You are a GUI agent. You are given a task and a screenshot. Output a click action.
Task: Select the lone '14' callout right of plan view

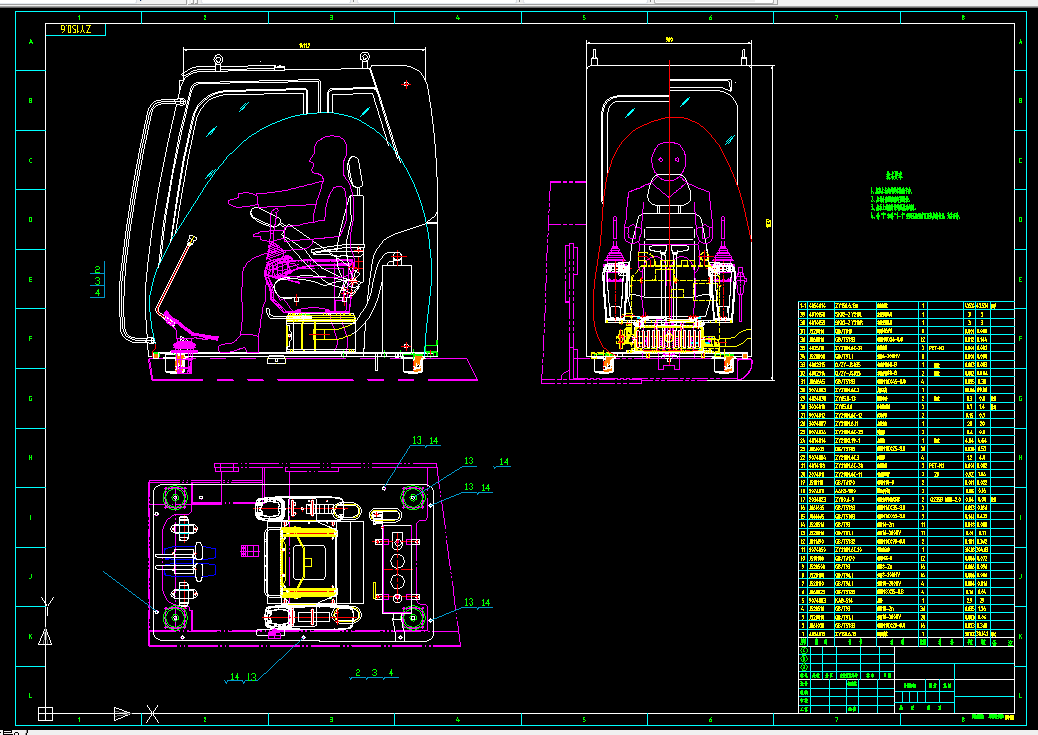tap(504, 462)
